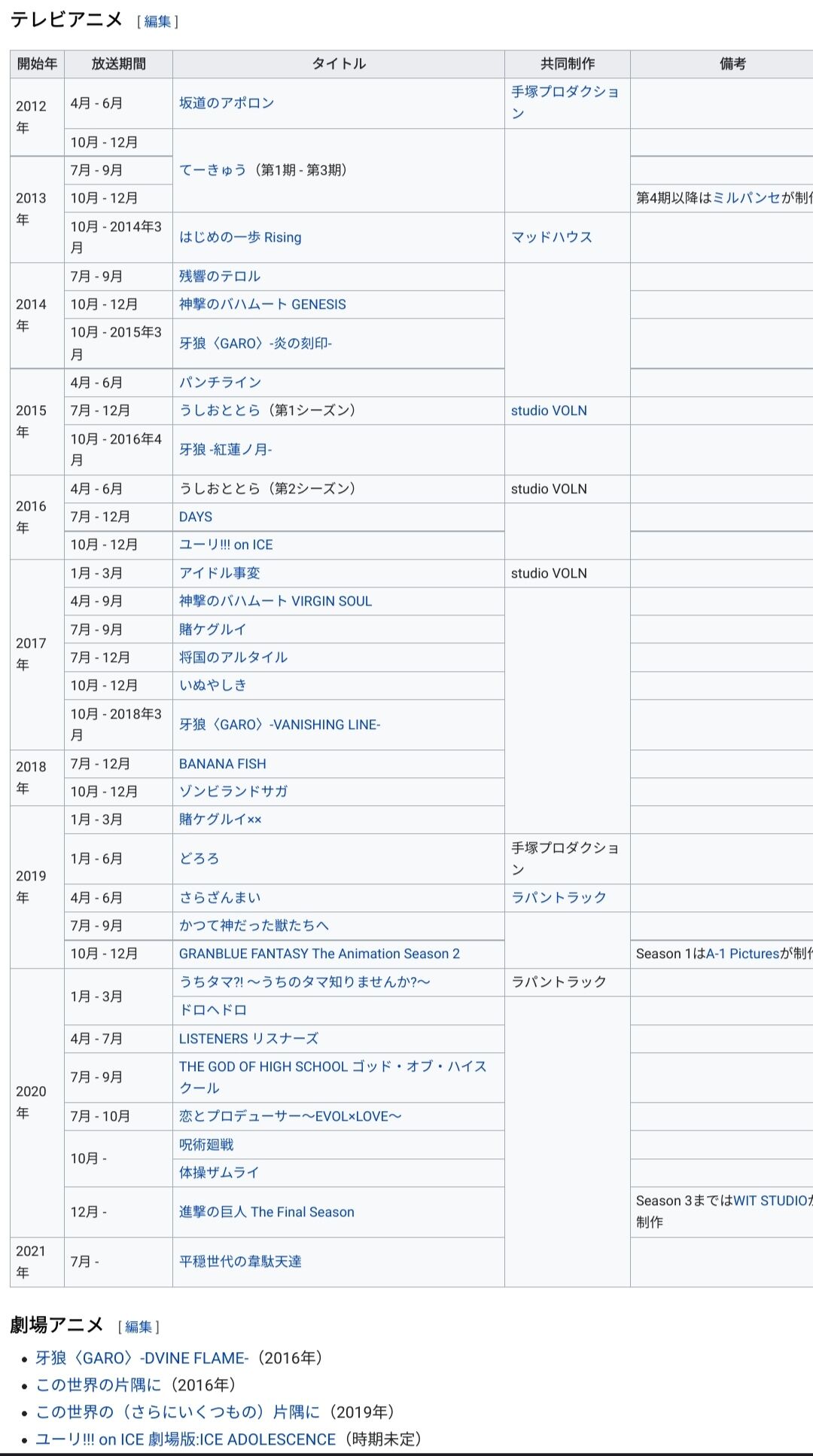Image resolution: width=813 pixels, height=1456 pixels.
Task: Open the 編集 link next to 劇場アニメ
Action: click(139, 1326)
